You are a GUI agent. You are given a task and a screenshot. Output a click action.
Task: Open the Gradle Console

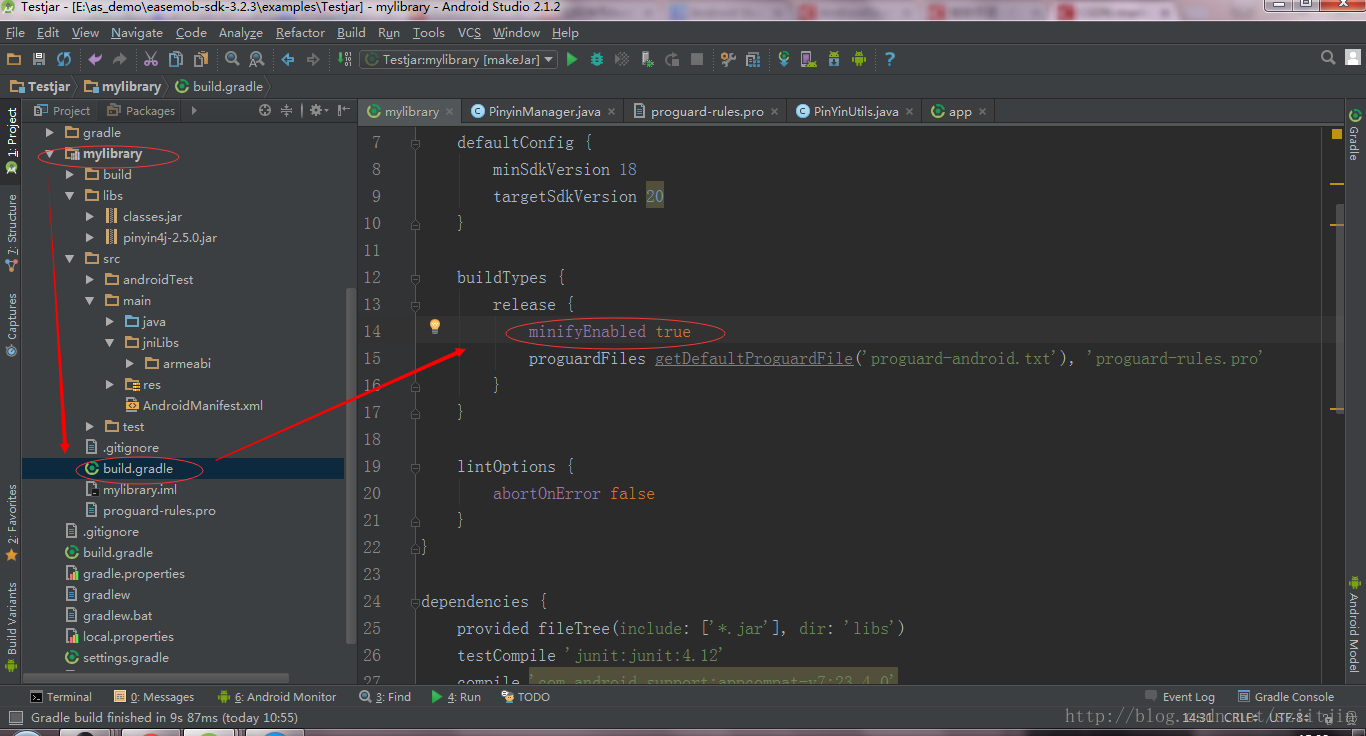(x=1286, y=697)
